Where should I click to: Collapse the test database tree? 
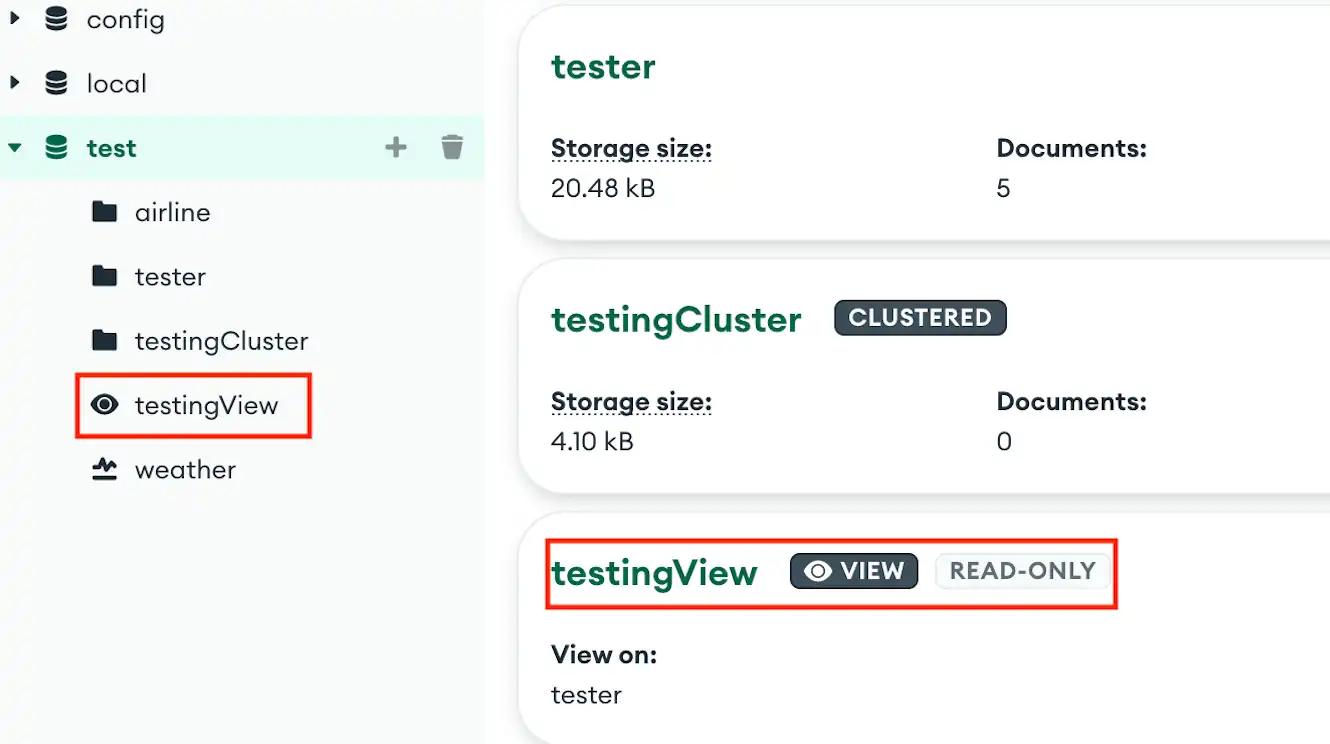tap(16, 147)
